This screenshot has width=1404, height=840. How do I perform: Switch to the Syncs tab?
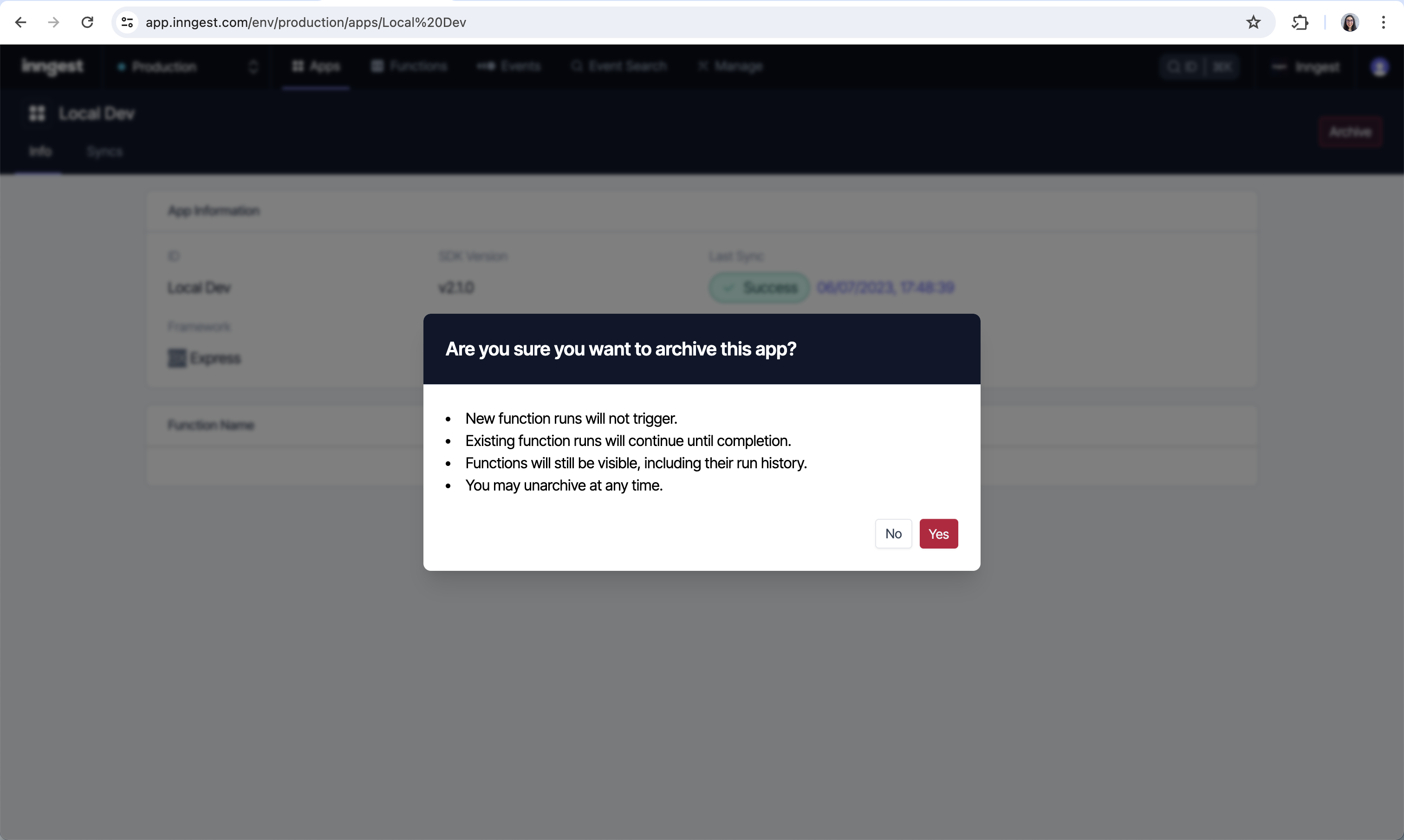coord(105,151)
